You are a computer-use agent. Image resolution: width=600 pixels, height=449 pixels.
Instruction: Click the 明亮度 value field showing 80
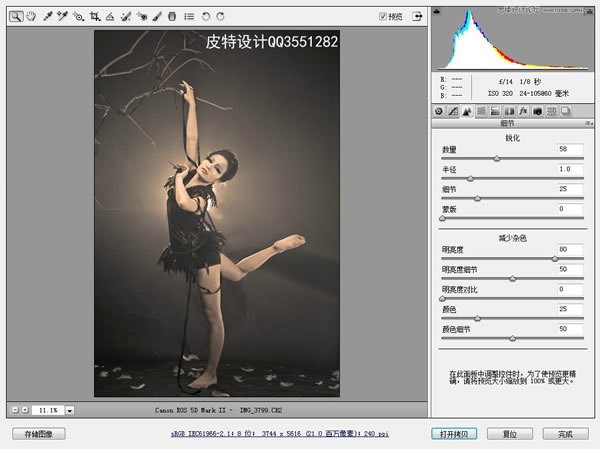coord(570,250)
